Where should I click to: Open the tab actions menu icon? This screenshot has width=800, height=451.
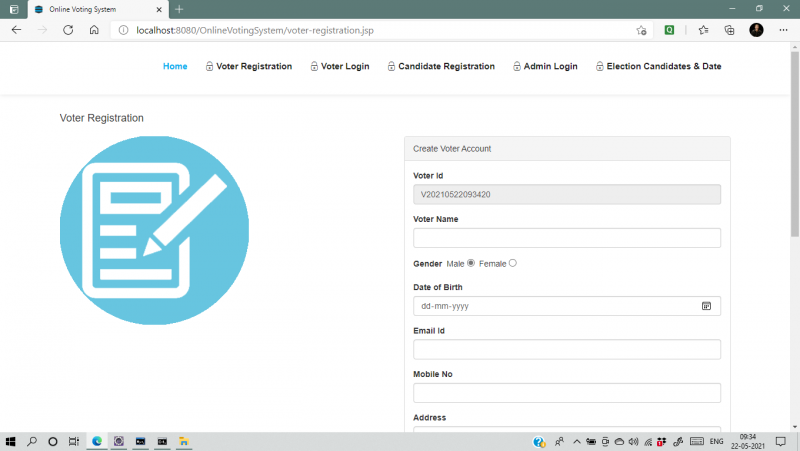coord(14,9)
